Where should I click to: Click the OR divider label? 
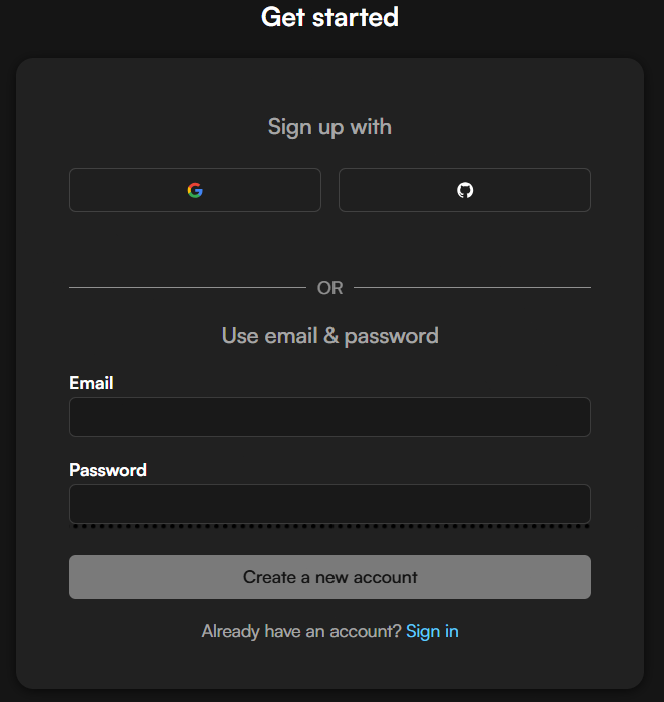(x=330, y=288)
